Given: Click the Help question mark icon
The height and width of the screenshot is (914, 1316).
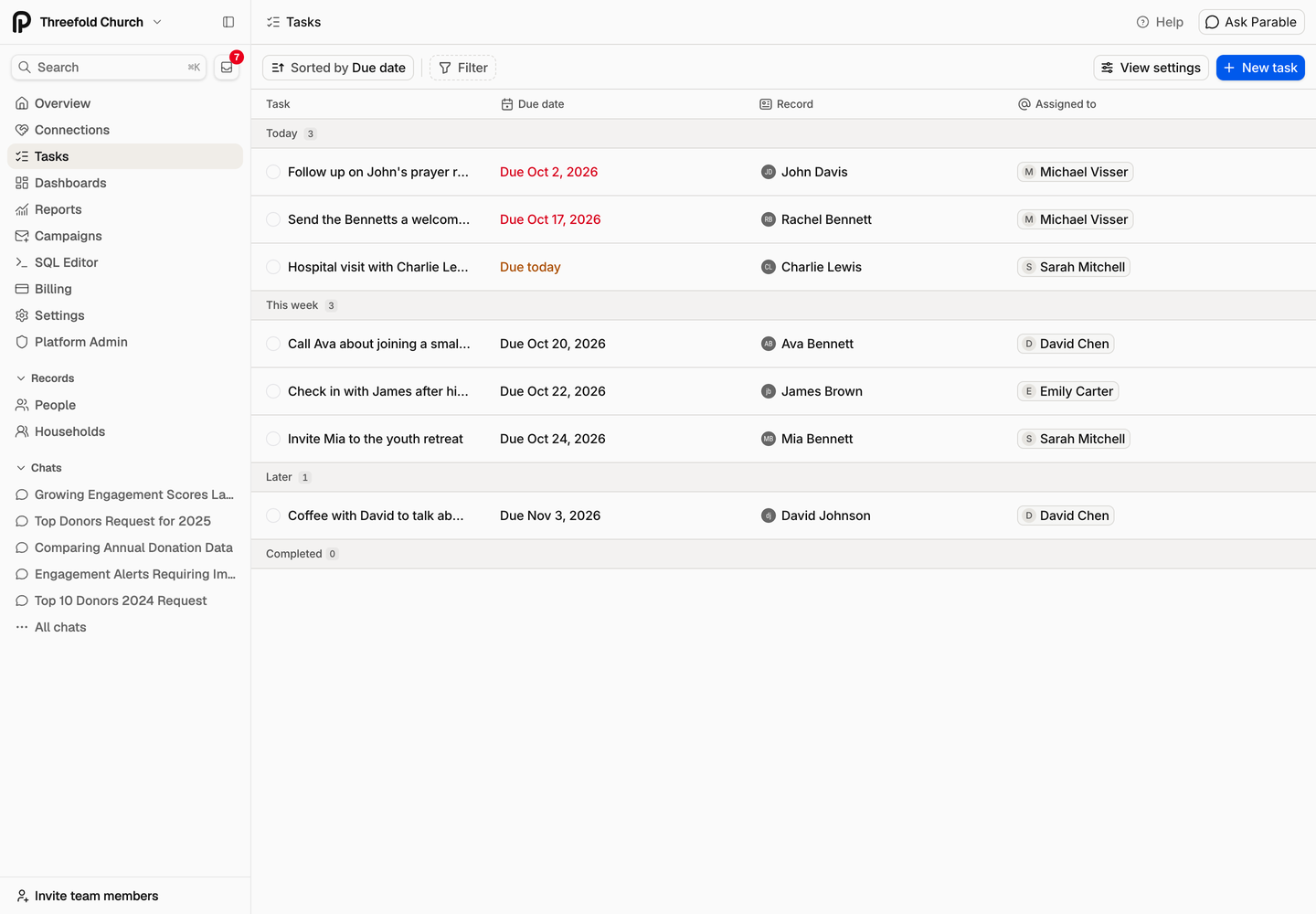Looking at the screenshot, I should coord(1142,22).
